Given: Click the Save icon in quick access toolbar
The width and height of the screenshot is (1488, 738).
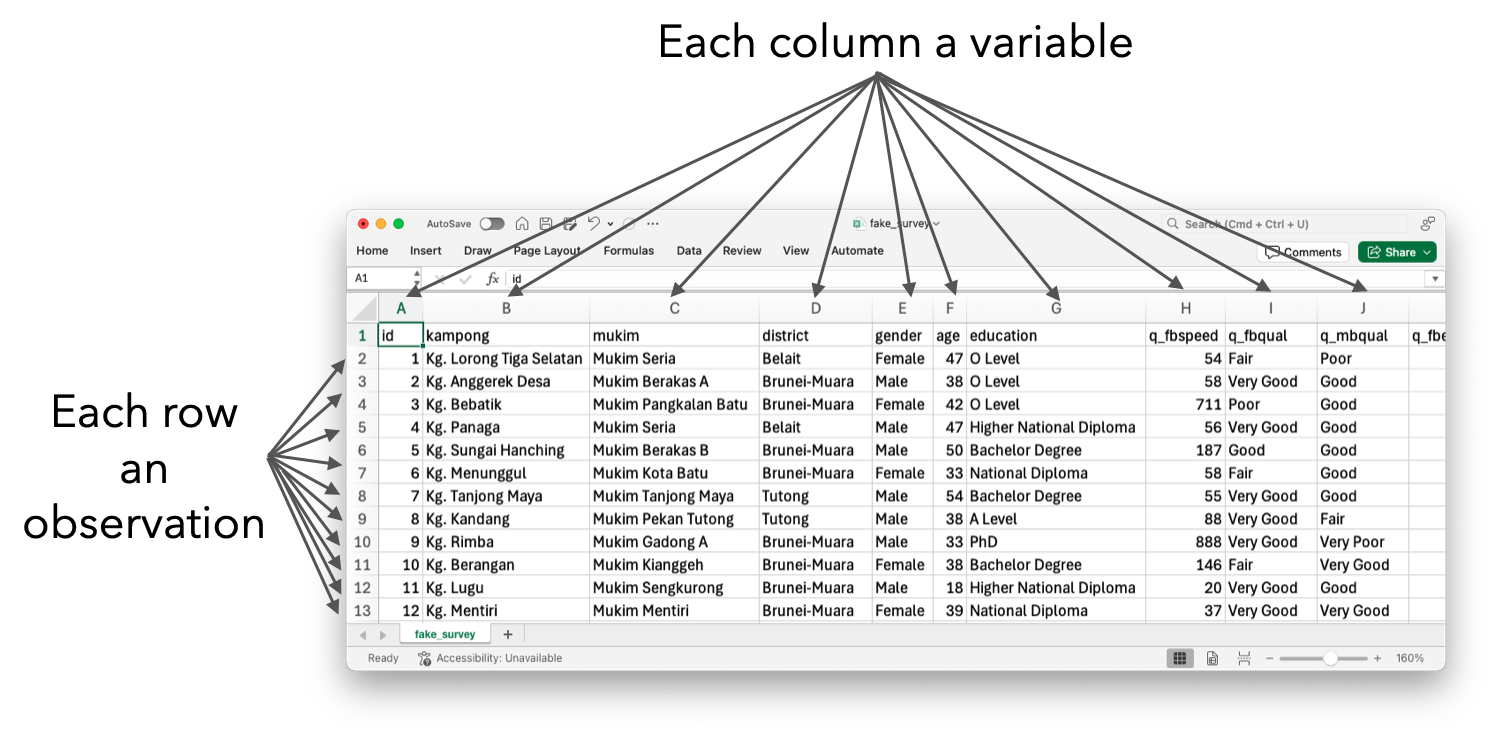Looking at the screenshot, I should 546,224.
